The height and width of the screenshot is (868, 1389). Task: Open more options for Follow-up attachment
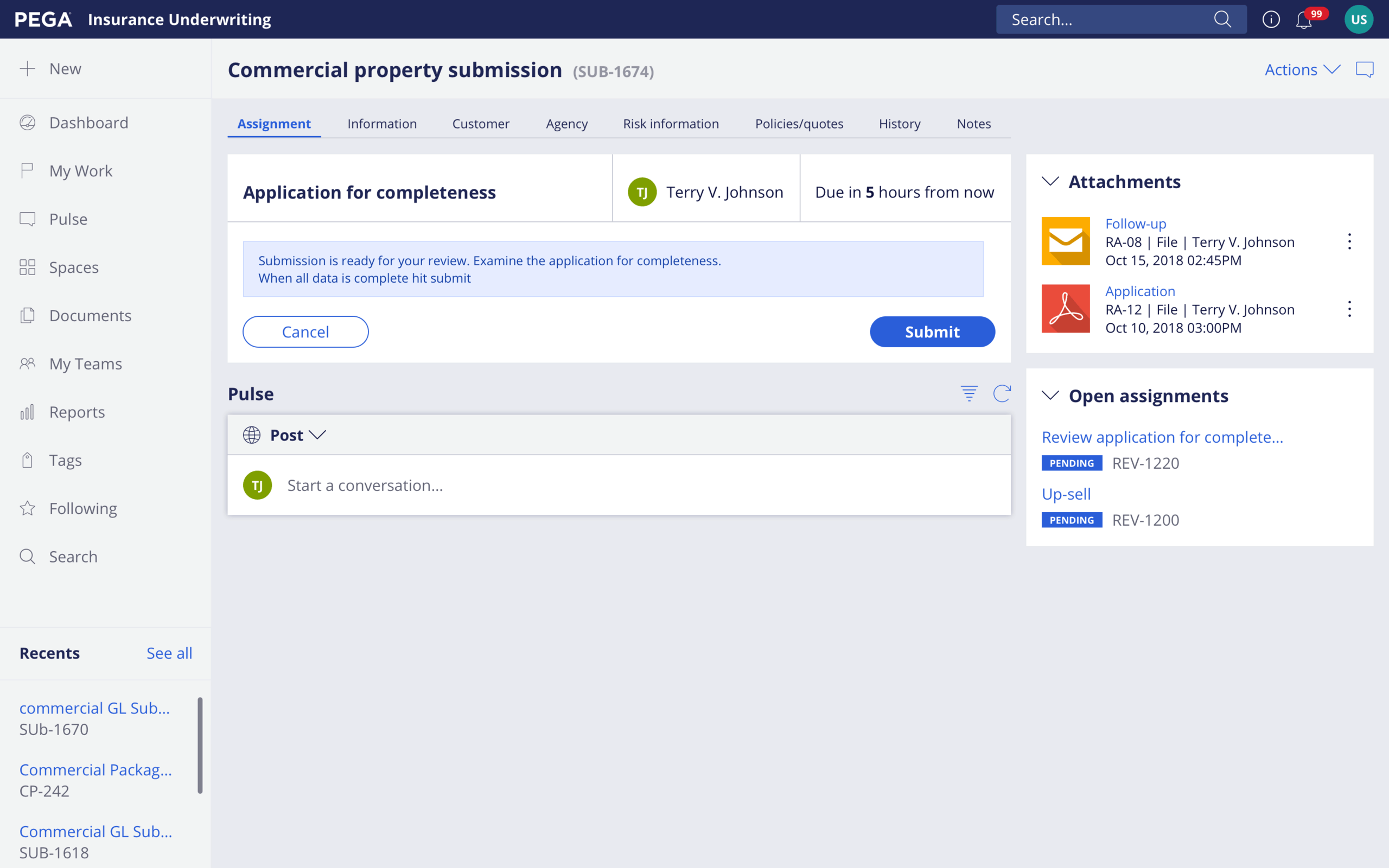[1349, 242]
